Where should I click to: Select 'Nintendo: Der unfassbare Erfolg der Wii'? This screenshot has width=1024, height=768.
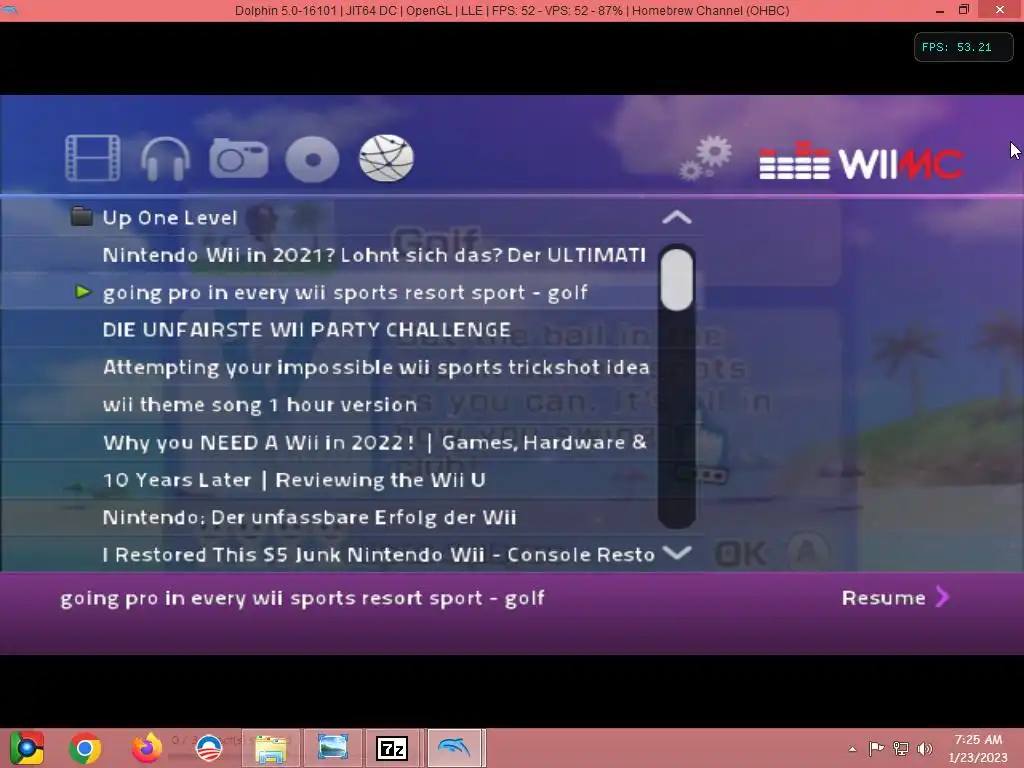[x=309, y=517]
